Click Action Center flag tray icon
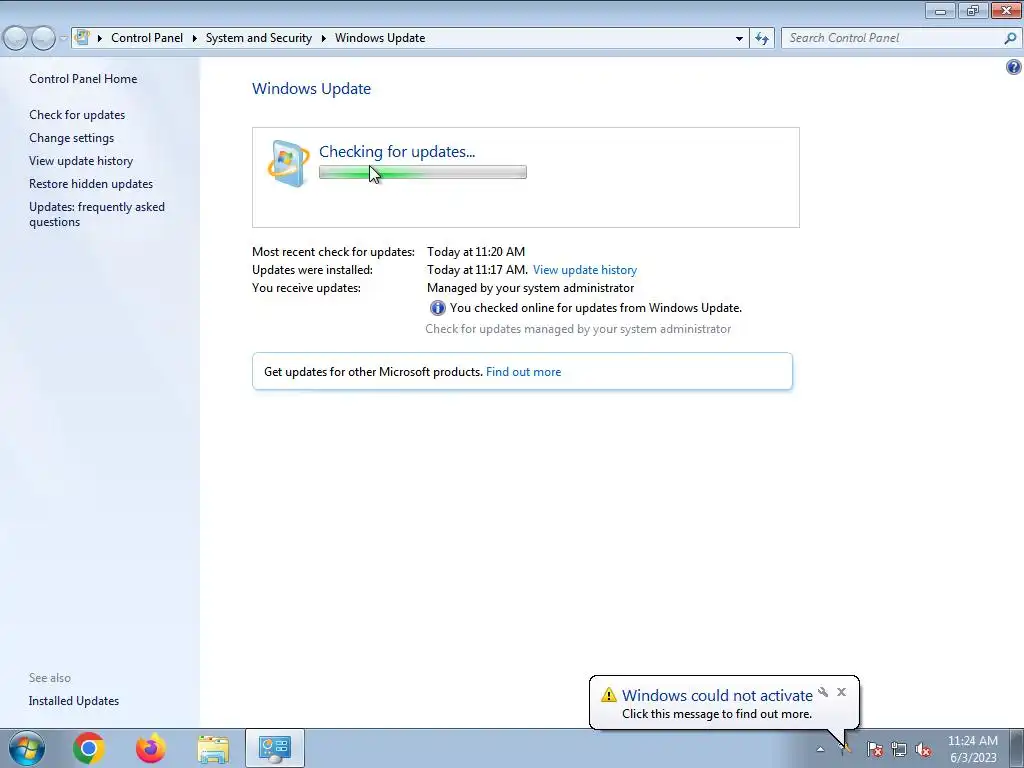This screenshot has height=768, width=1024. pos(874,749)
